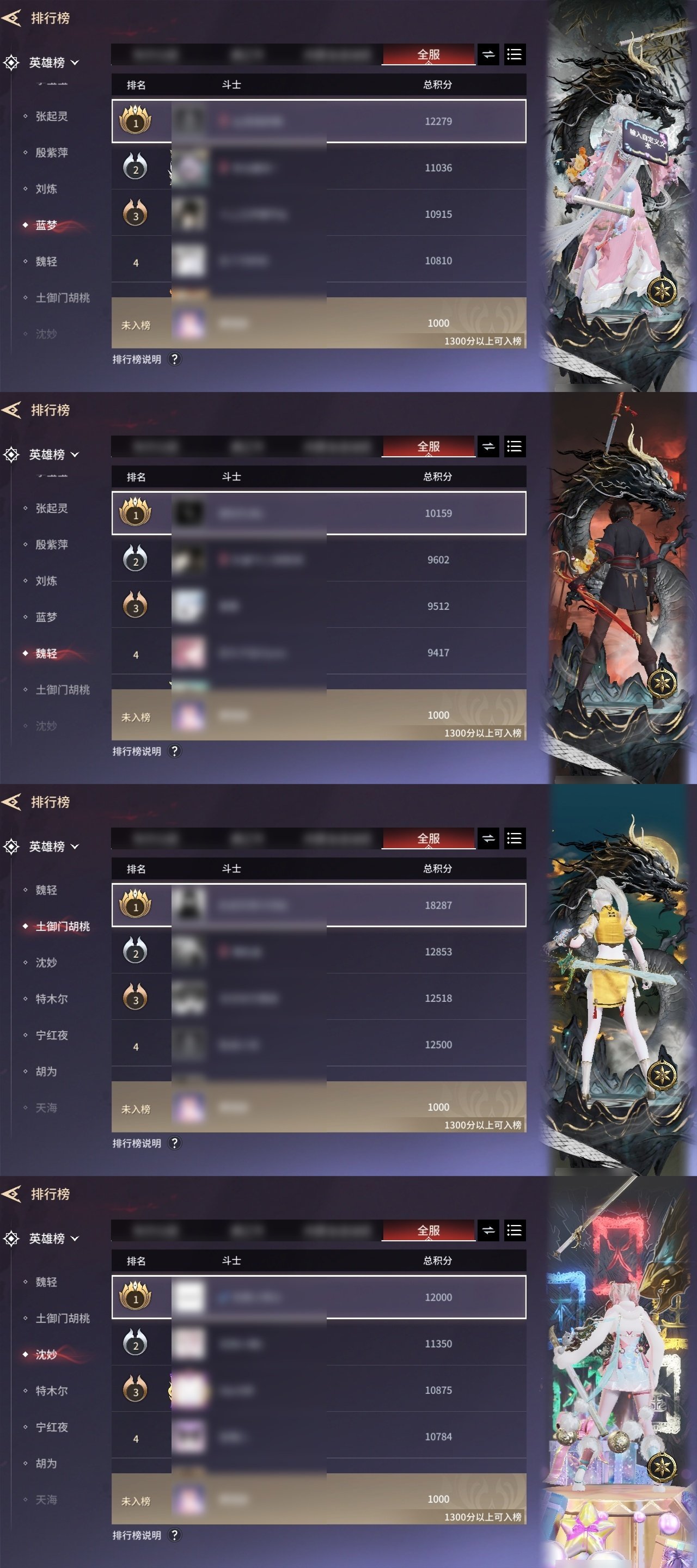The width and height of the screenshot is (697, 1568).
Task: Open 排行榜说明 below the leaderboard topped by 12000
Action: 137,1535
